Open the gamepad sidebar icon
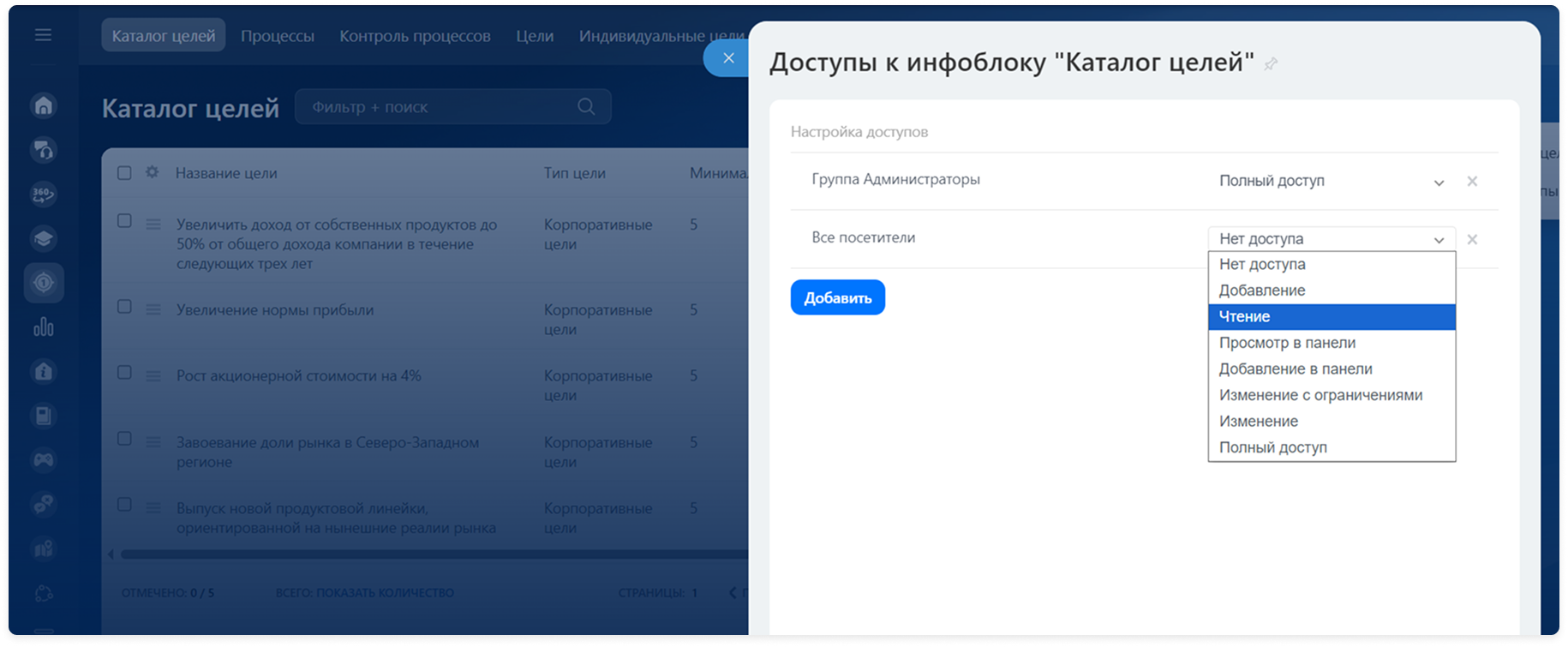 [44, 460]
